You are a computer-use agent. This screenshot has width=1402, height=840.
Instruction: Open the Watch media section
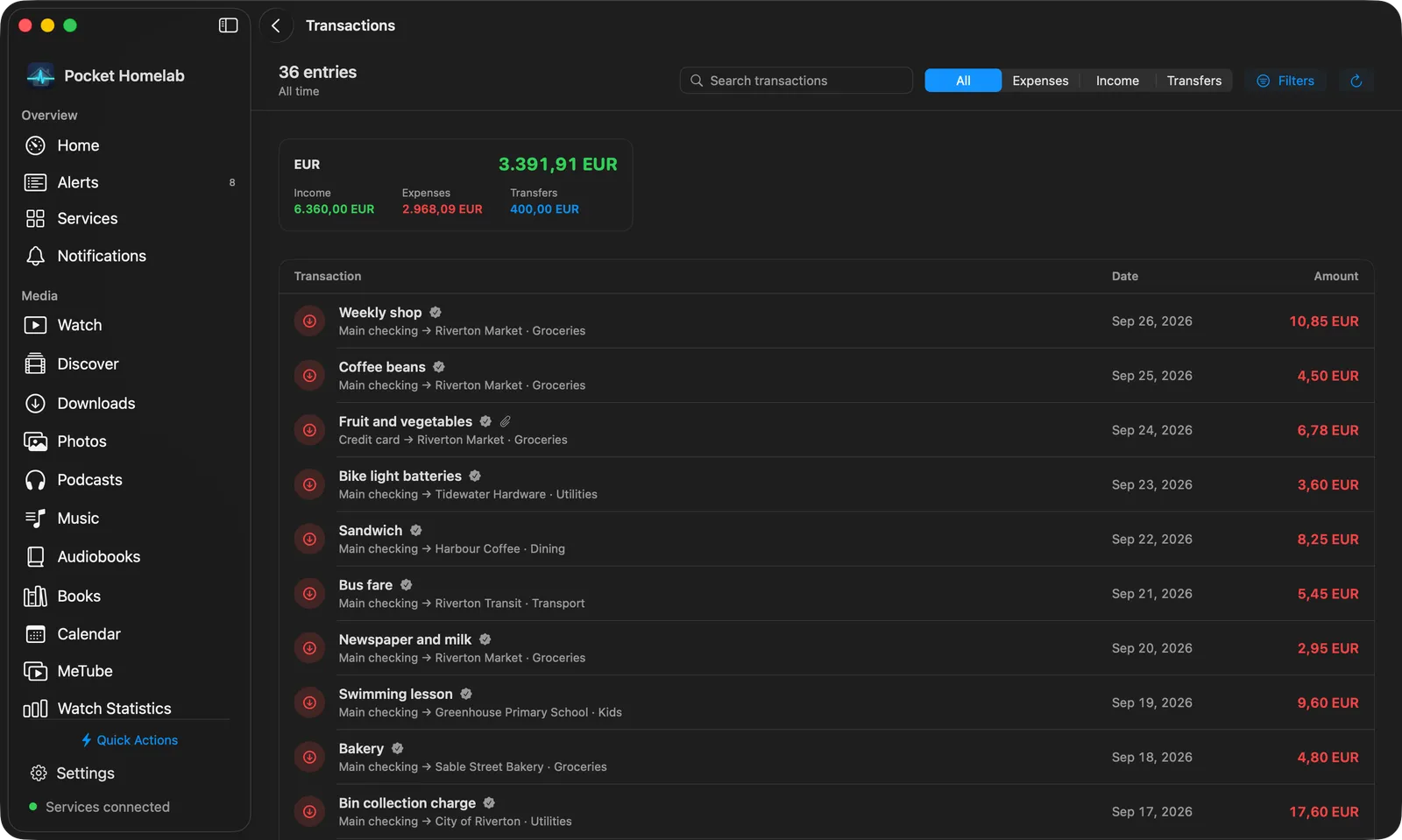[130, 325]
